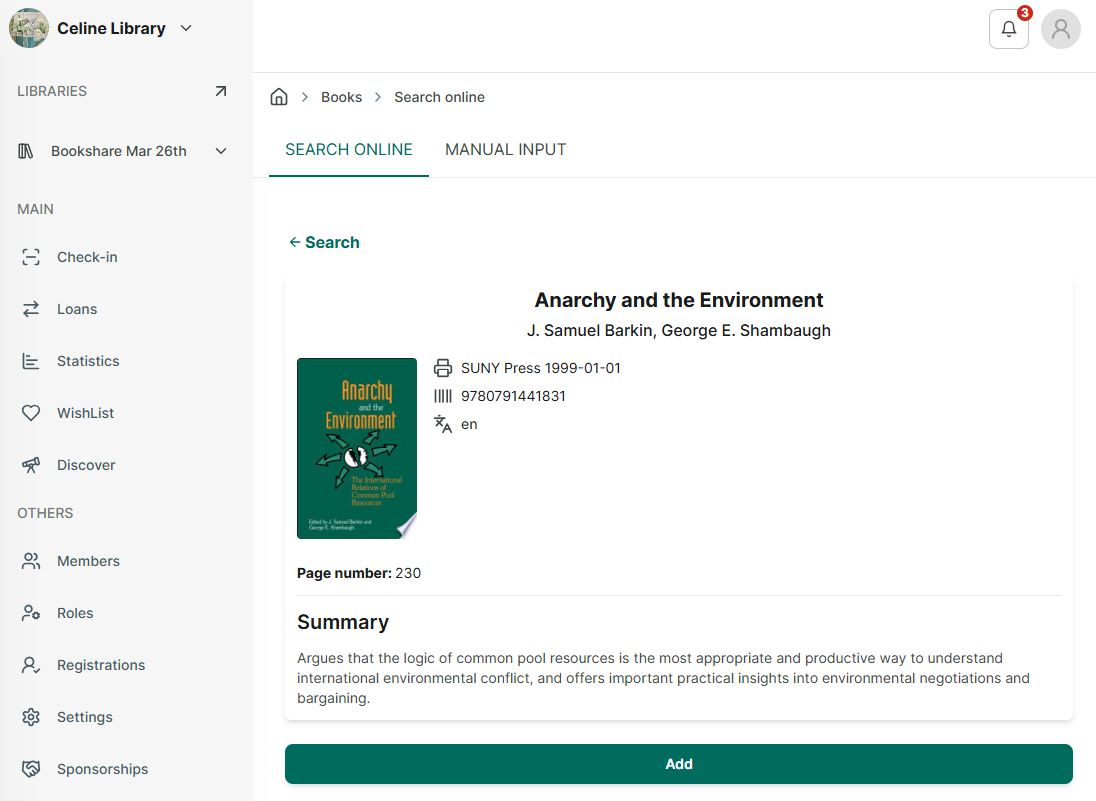The image size is (1096, 801).
Task: Click the Sponsorships handshake icon
Action: [x=31, y=769]
